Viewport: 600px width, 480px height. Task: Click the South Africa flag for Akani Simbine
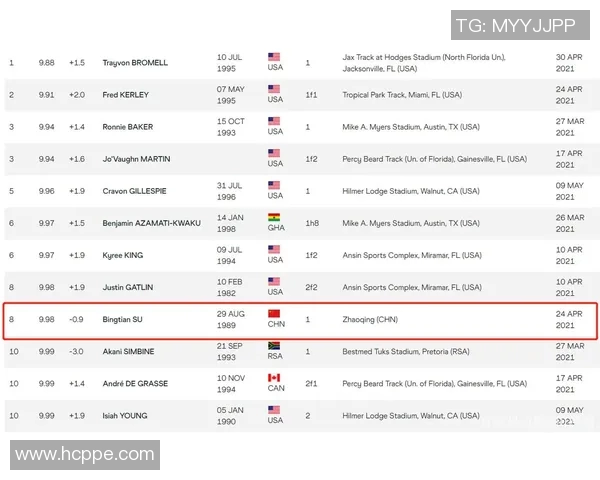[x=274, y=345]
